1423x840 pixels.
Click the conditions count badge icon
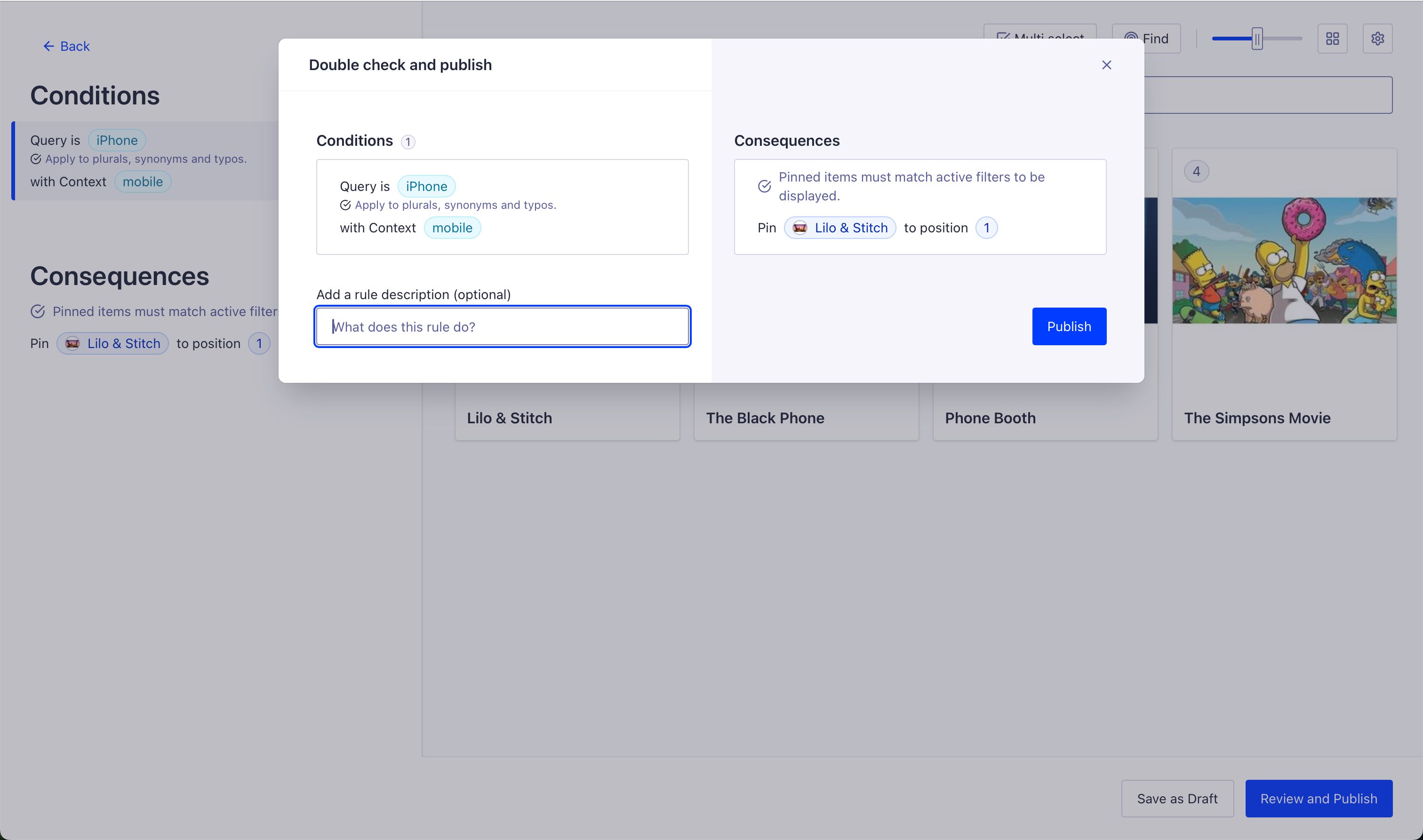(x=408, y=142)
